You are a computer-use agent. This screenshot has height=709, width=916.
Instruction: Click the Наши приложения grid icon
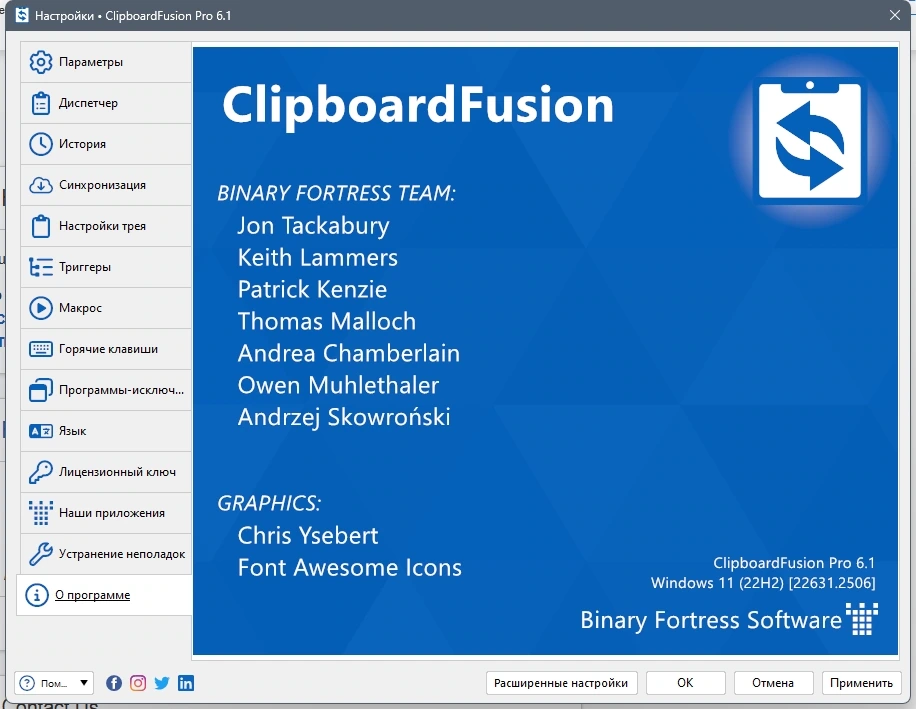(x=40, y=513)
